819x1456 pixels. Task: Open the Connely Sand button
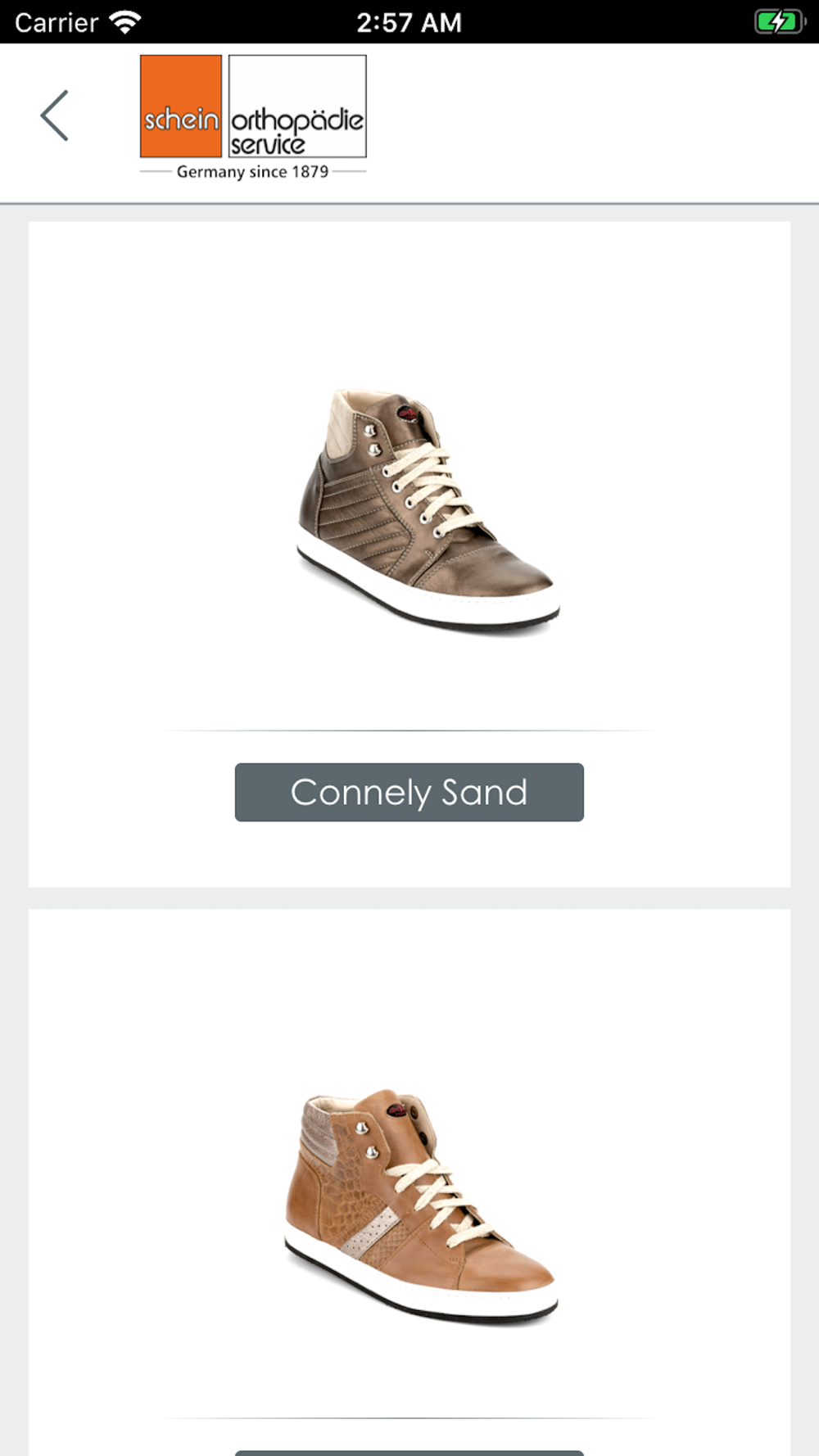409,793
